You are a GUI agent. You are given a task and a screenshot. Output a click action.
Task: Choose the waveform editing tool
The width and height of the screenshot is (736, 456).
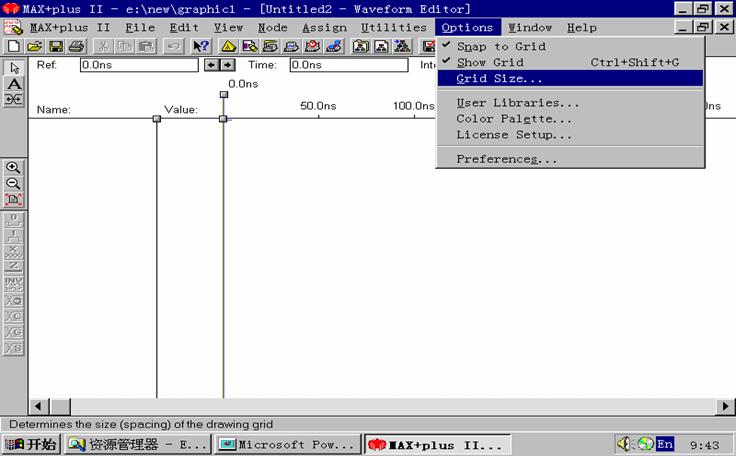point(14,100)
